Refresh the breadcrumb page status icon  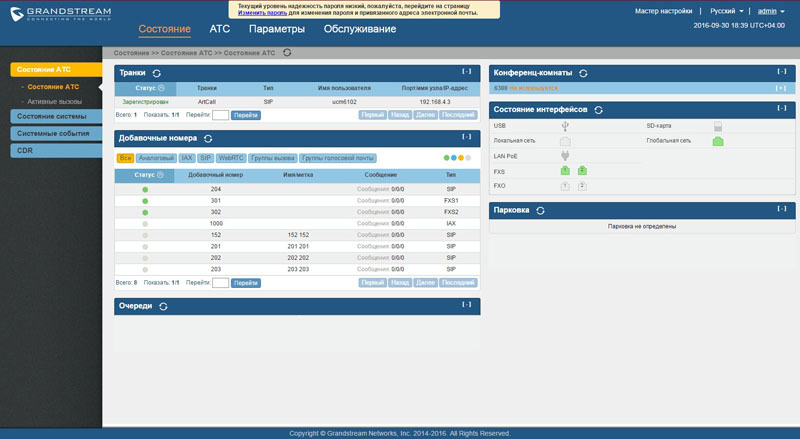click(x=287, y=53)
